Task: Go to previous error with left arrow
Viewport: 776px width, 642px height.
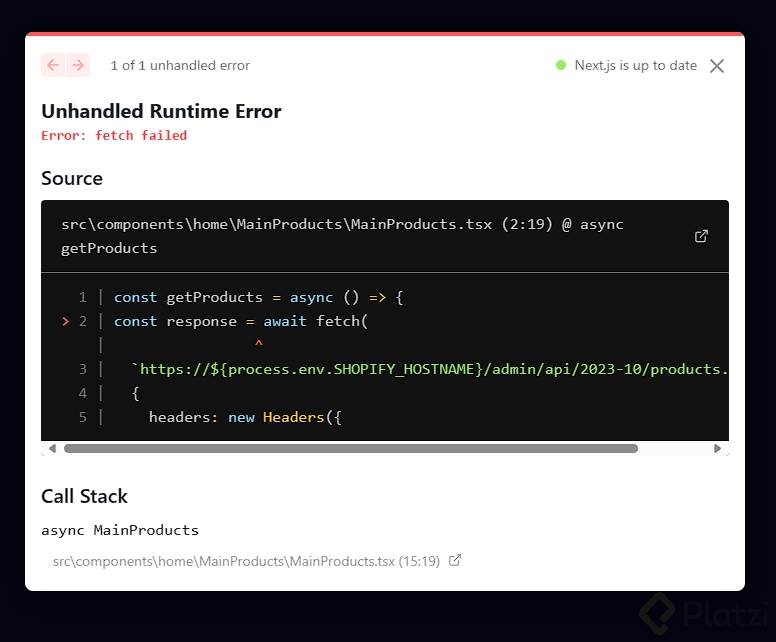Action: click(x=53, y=65)
